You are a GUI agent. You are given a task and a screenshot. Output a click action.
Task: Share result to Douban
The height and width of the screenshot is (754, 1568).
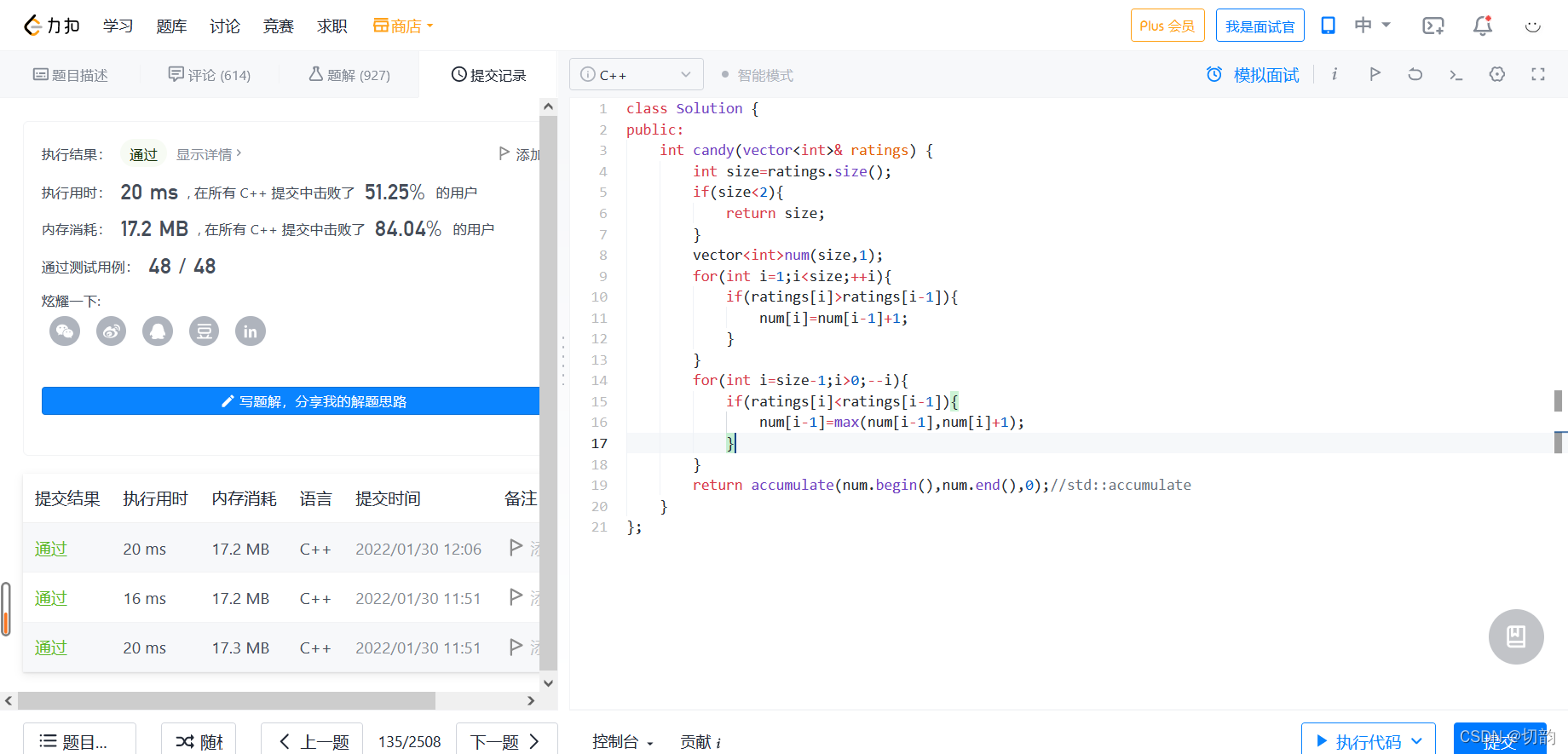204,331
